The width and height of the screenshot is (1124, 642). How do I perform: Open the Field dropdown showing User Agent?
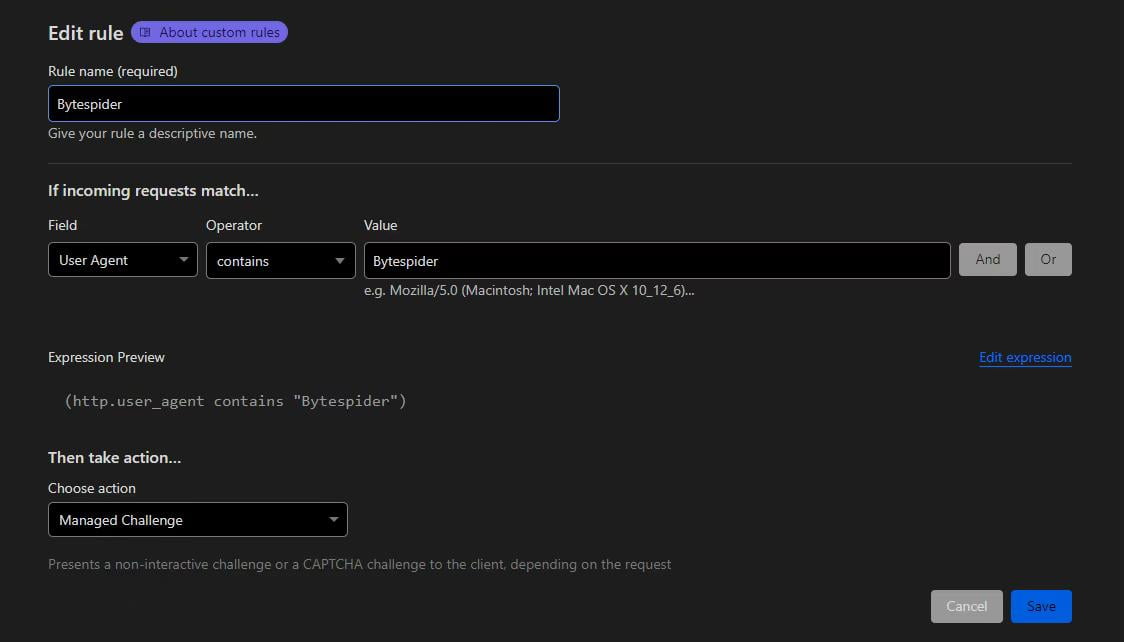(123, 260)
